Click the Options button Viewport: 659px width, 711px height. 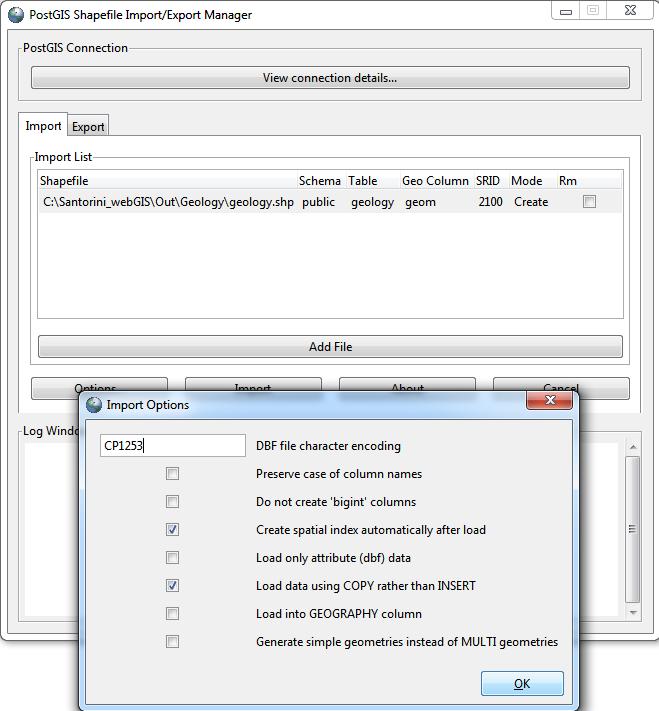[99, 385]
